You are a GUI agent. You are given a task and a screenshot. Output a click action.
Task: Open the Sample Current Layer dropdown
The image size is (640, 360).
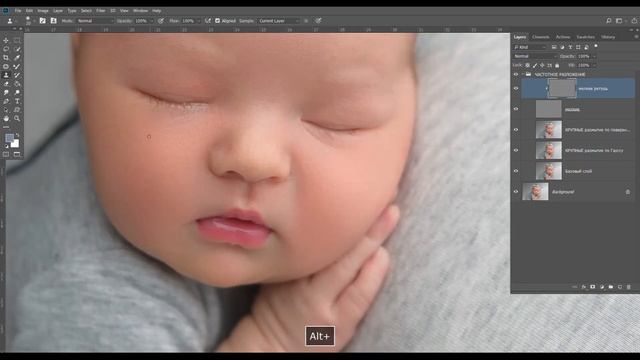[x=279, y=20]
